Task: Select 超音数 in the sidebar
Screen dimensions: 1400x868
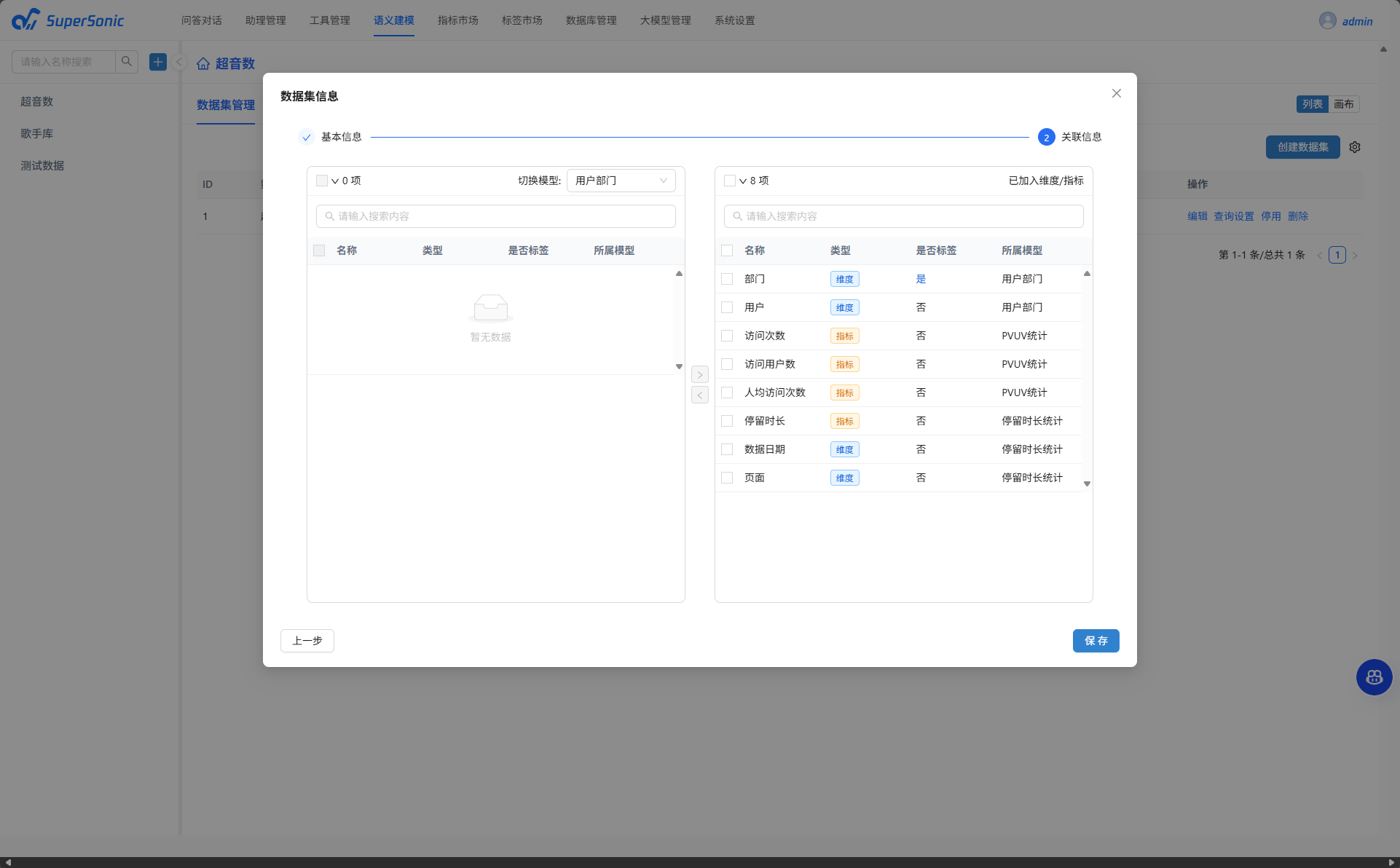Action: coord(37,101)
